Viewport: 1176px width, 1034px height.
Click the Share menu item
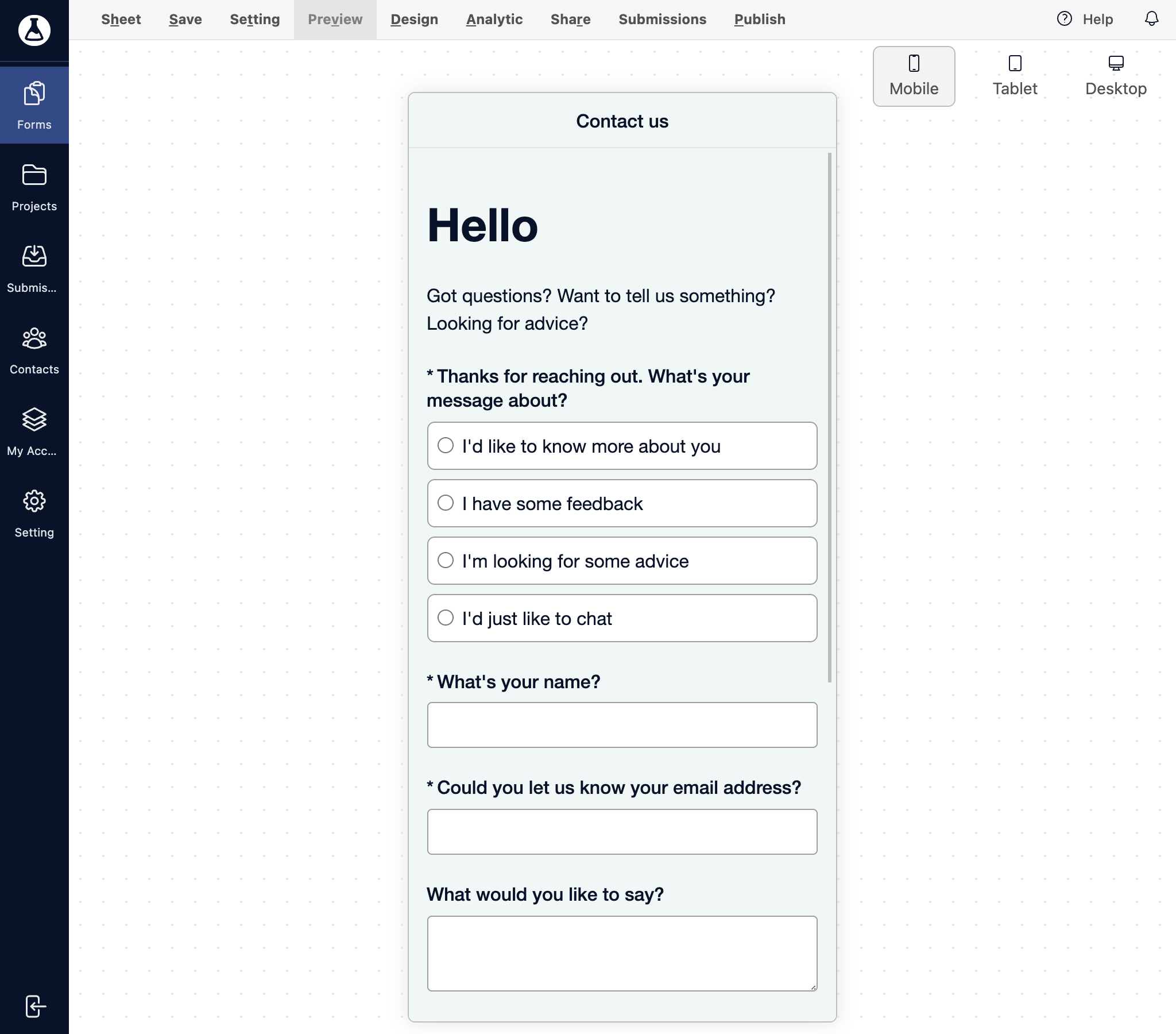pyautogui.click(x=570, y=19)
